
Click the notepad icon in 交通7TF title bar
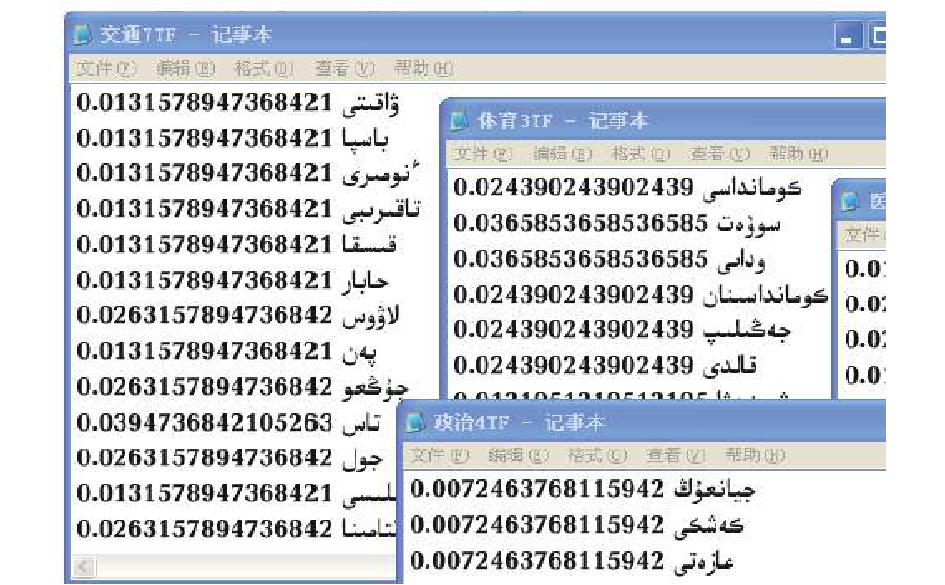coord(84,35)
